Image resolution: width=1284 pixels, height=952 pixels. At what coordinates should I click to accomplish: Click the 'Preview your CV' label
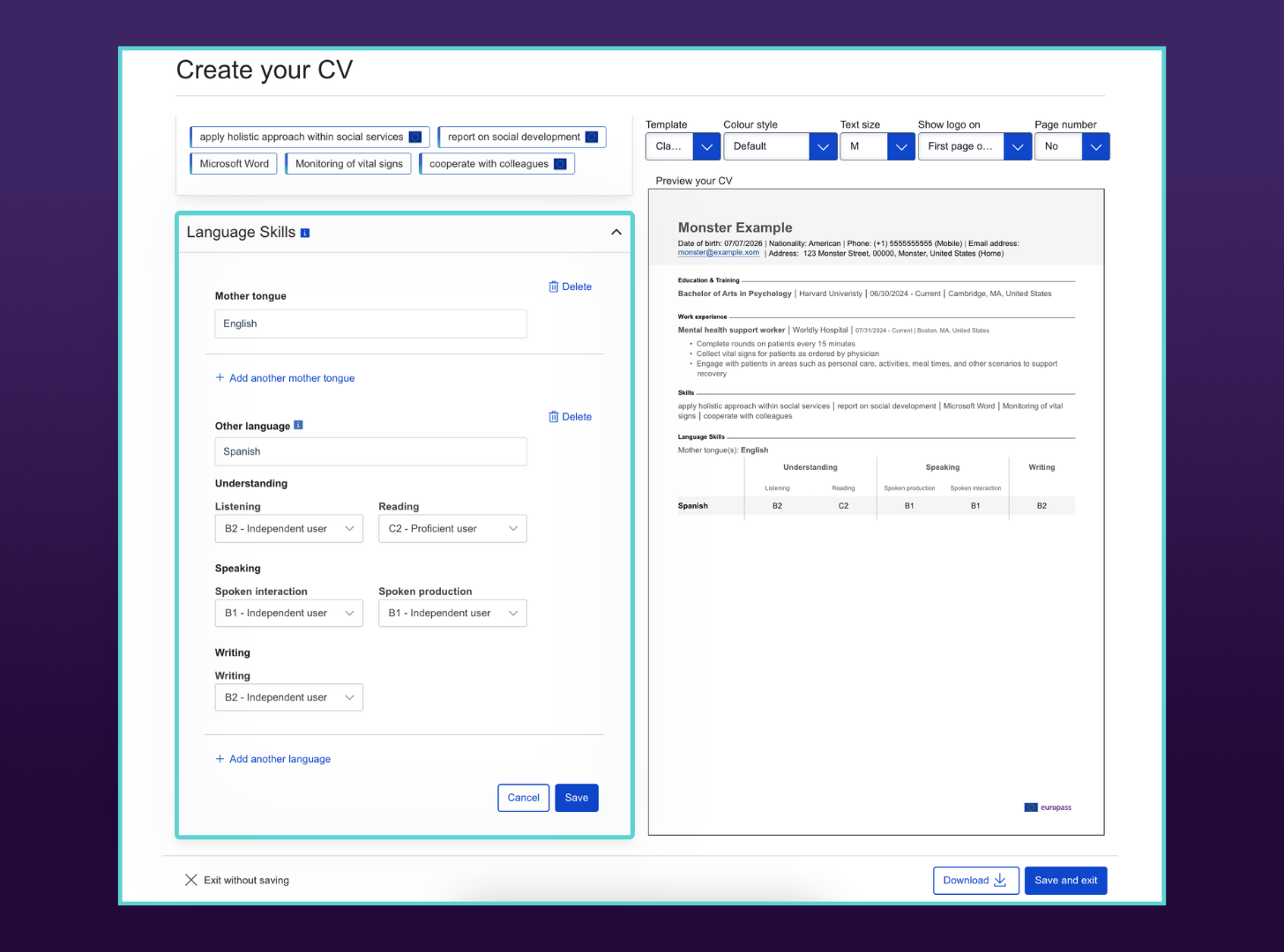click(694, 181)
